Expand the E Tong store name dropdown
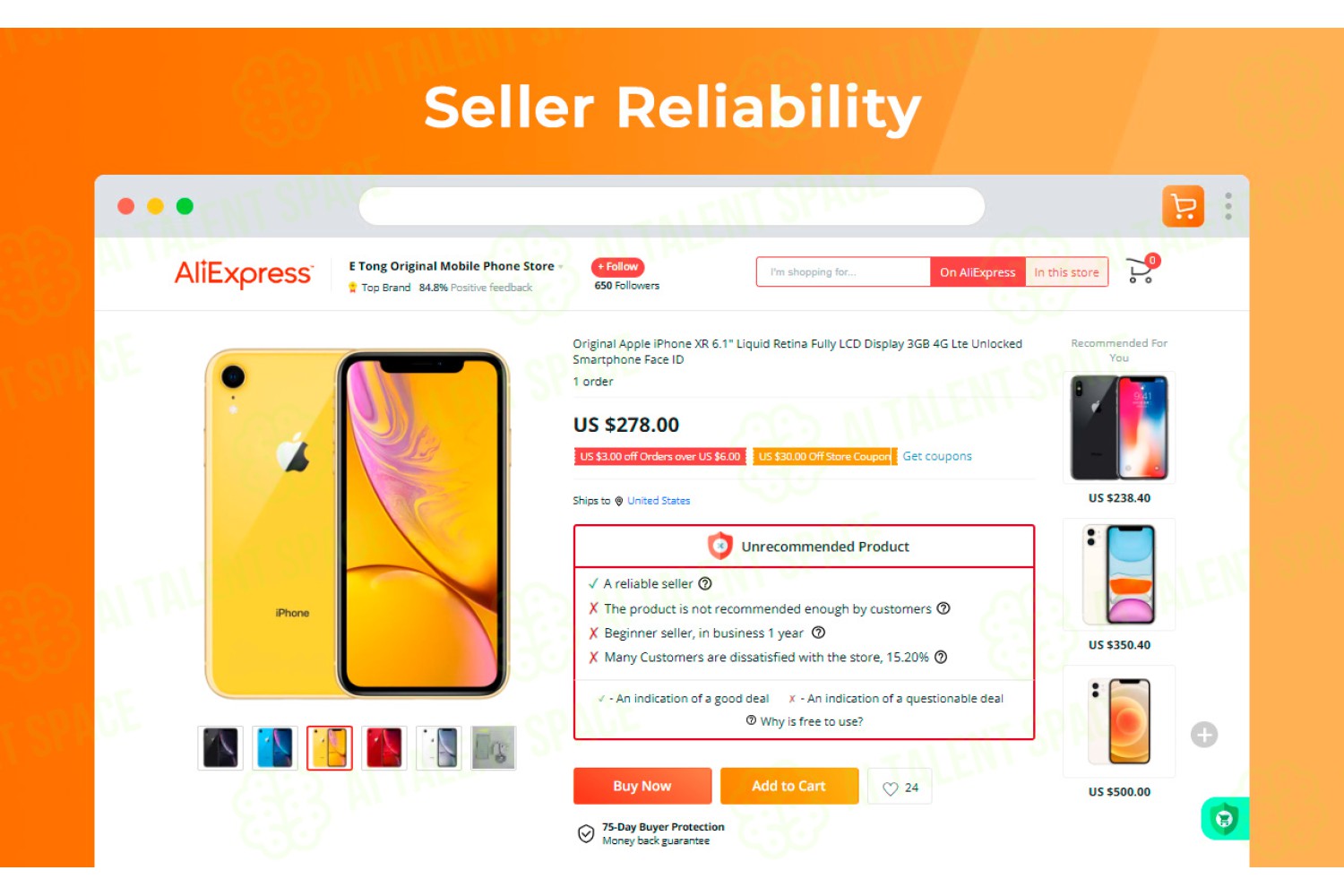This screenshot has width=1344, height=896. tap(561, 267)
